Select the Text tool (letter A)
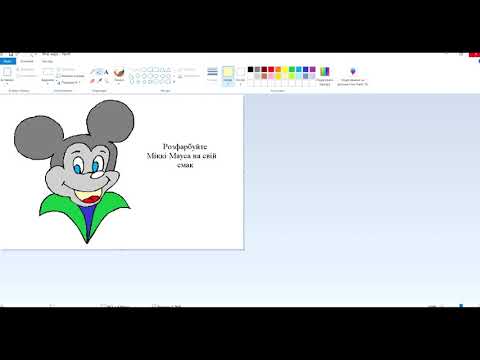Screen dimensions: 480x360 point(106,72)
